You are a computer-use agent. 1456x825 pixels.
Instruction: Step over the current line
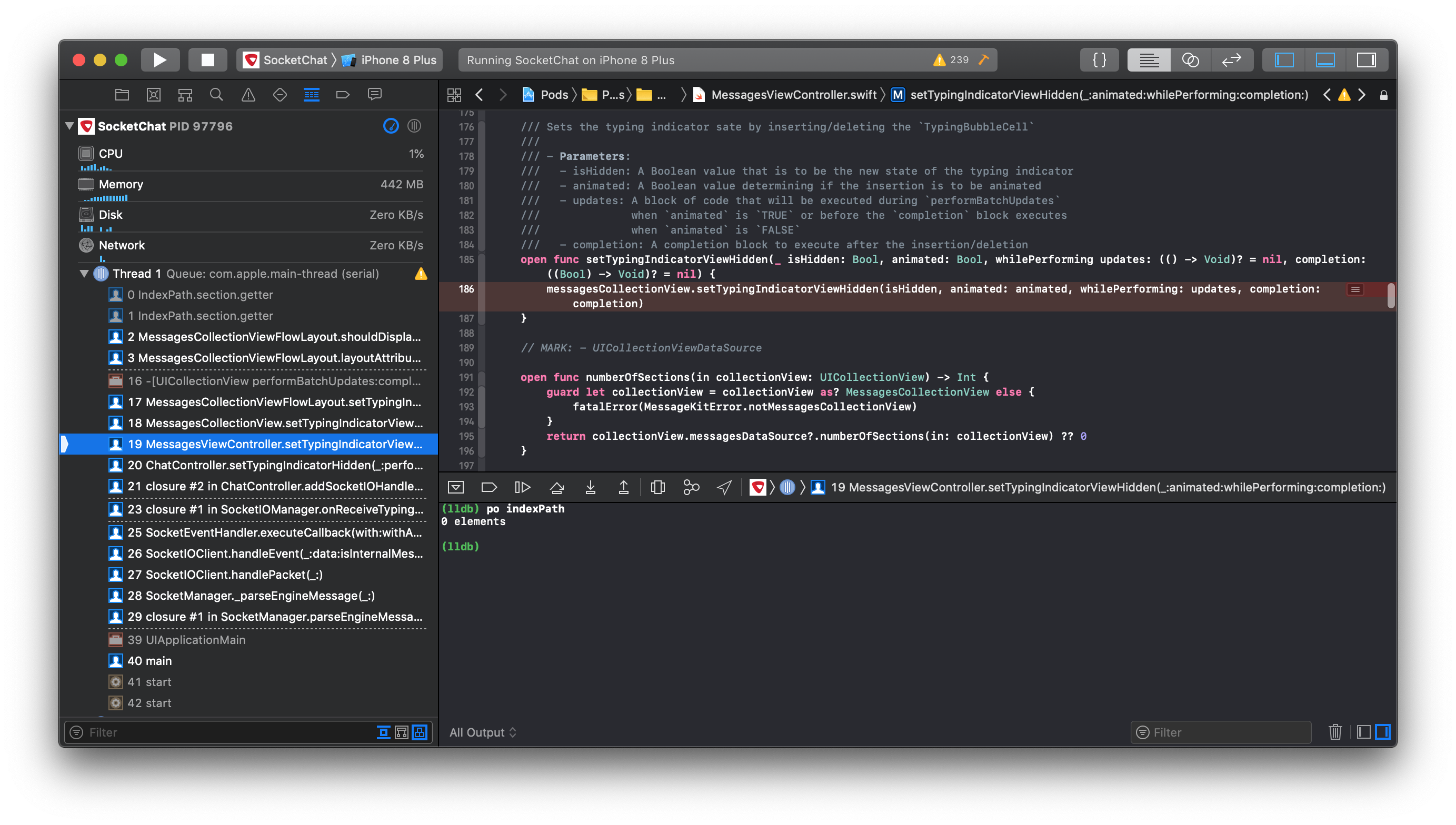[x=557, y=487]
